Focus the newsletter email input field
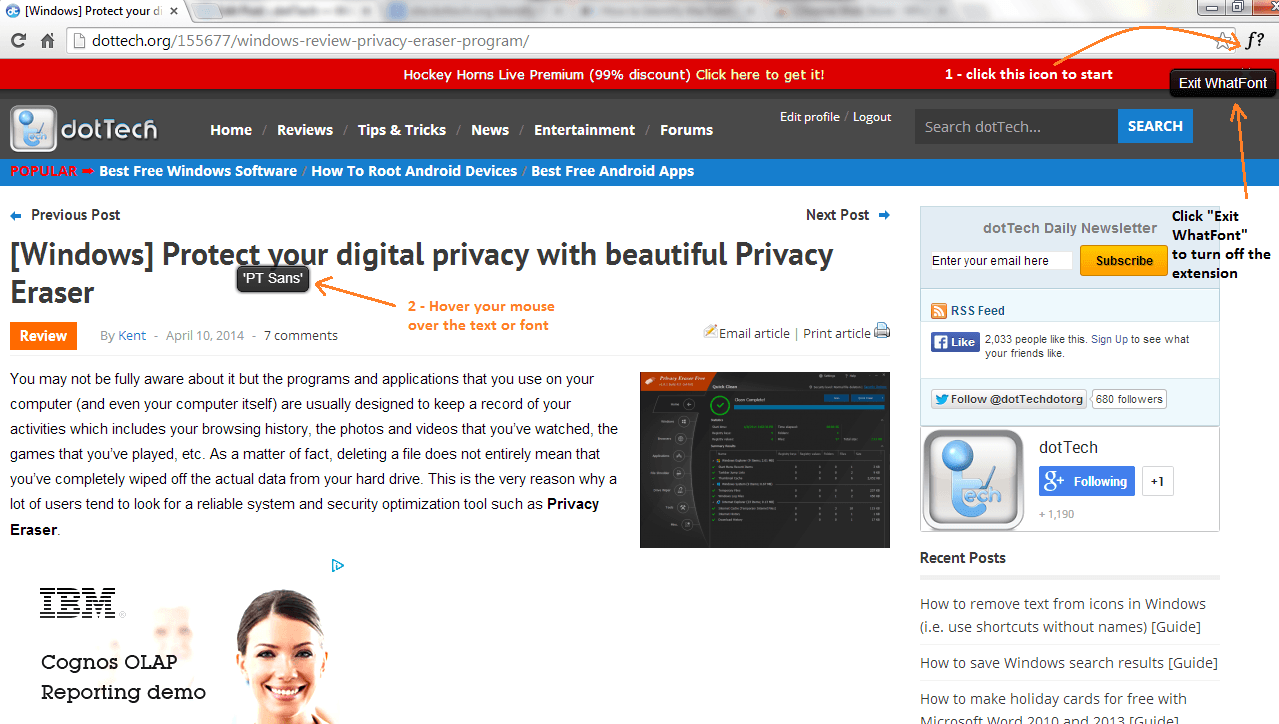The width and height of the screenshot is (1279, 724). [x=1001, y=261]
